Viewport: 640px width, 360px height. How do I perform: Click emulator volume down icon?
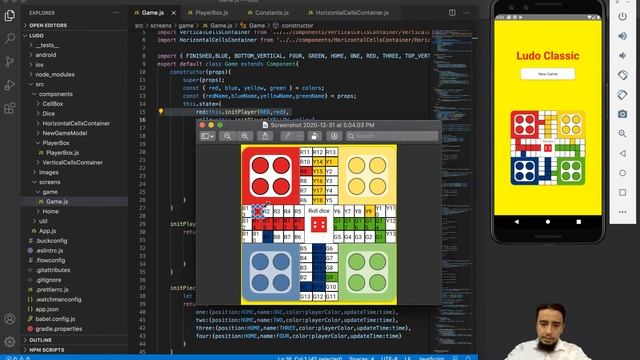tap(622, 56)
